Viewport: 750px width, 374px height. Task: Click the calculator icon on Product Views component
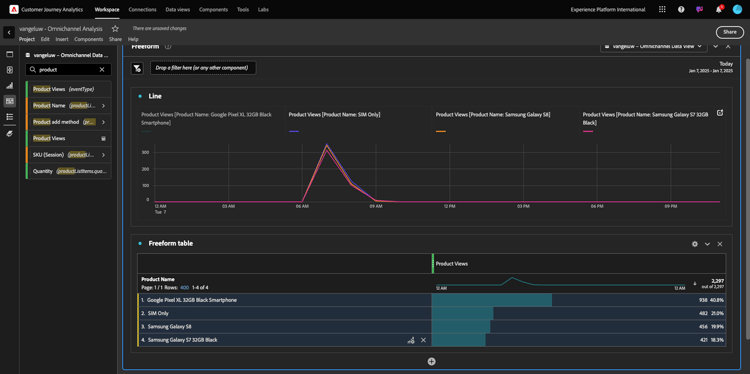coord(103,138)
